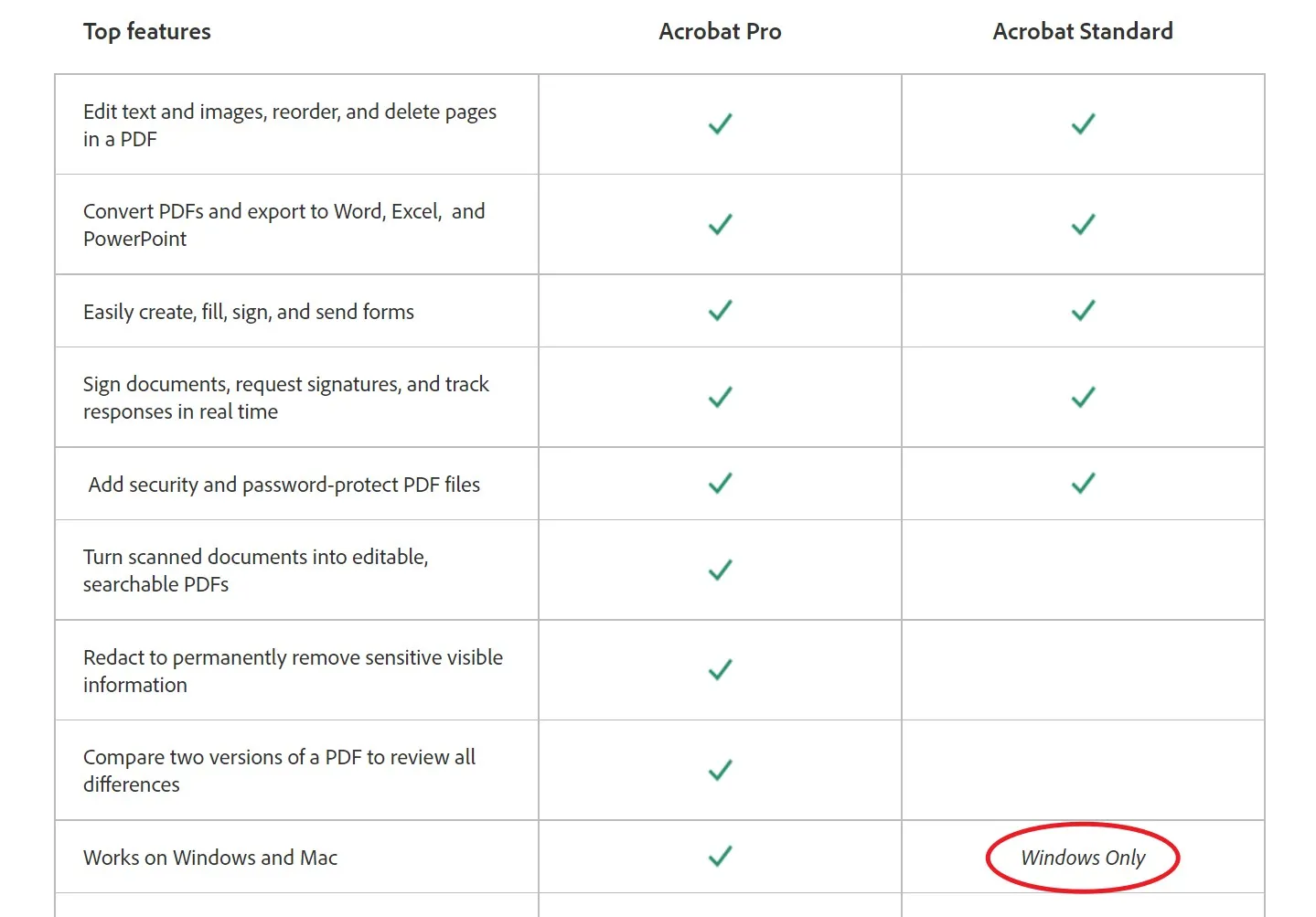Click Acrobat Pro checkmark for Windows and Mac row
This screenshot has width=1316, height=917.
point(720,857)
